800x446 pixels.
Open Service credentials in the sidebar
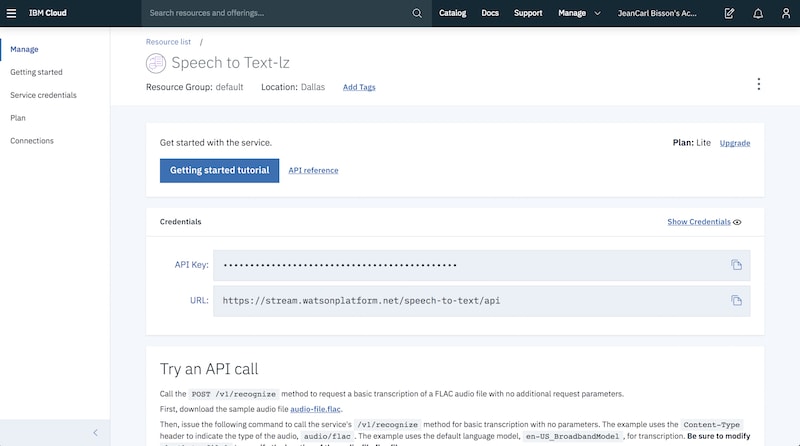(x=43, y=95)
